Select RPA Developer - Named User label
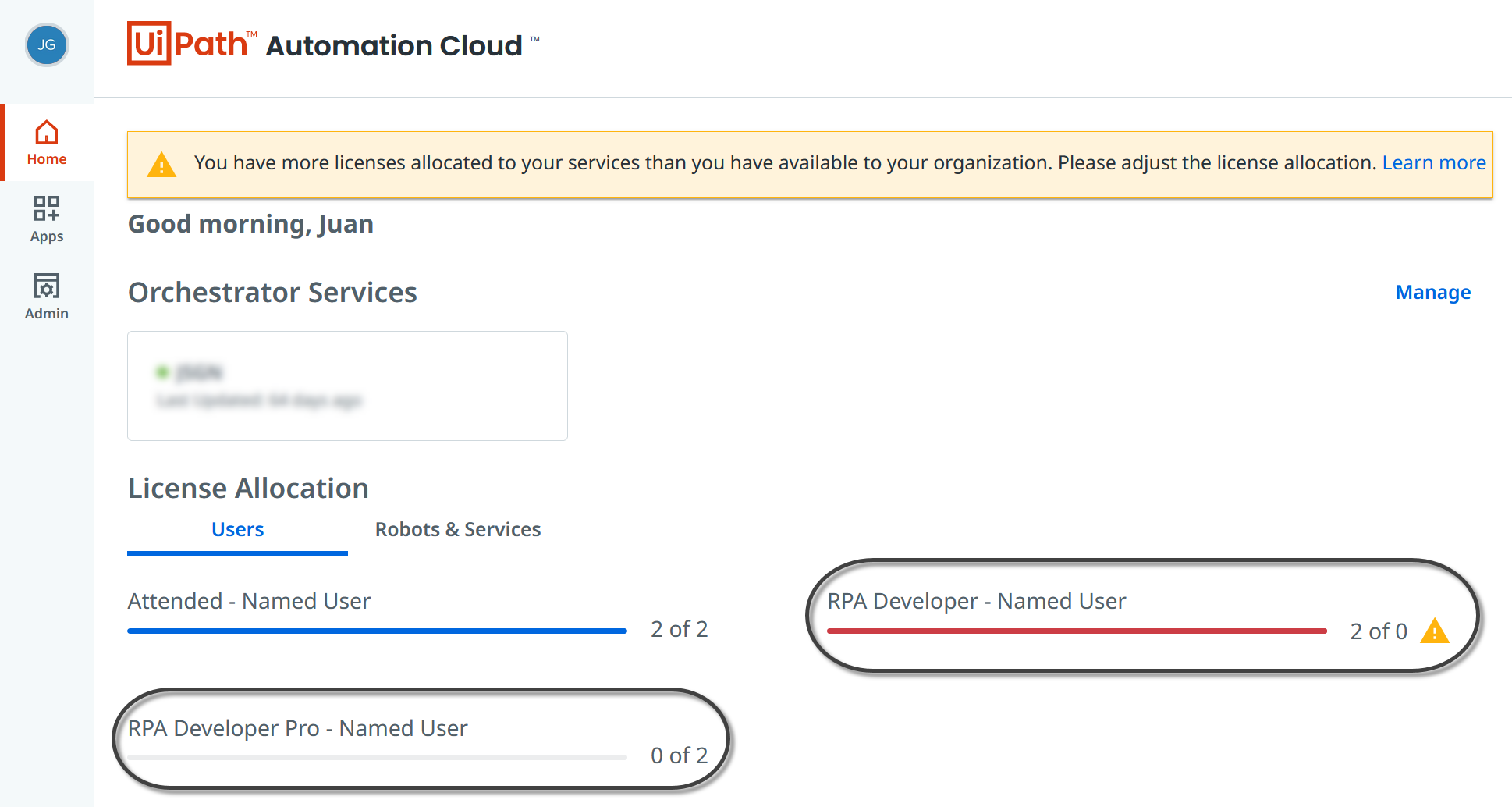 click(977, 601)
